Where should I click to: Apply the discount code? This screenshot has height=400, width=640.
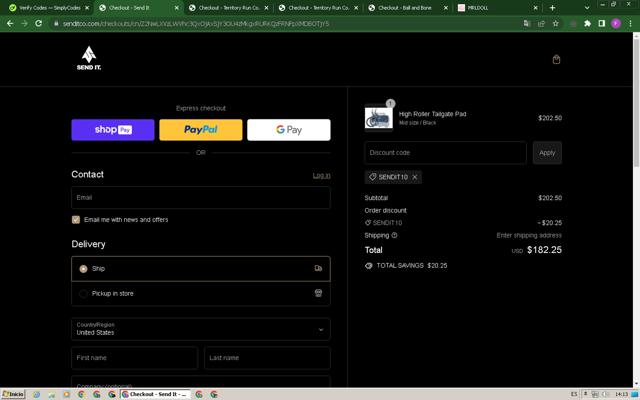click(x=547, y=153)
